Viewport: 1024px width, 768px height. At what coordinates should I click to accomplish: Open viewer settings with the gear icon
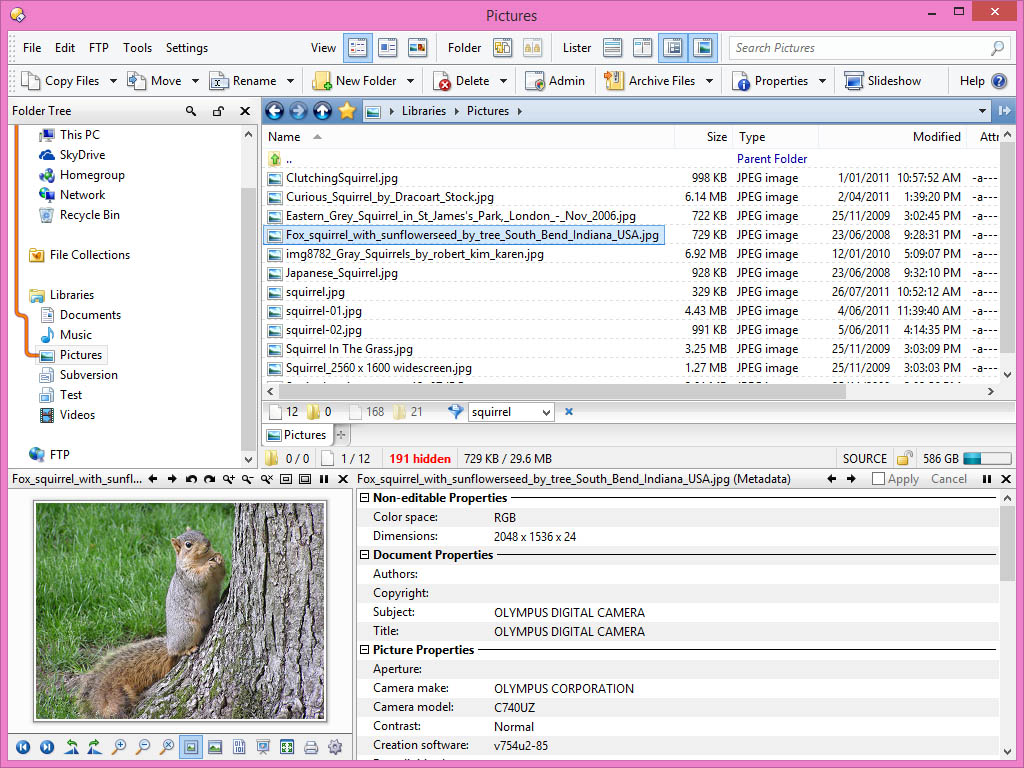pos(335,747)
